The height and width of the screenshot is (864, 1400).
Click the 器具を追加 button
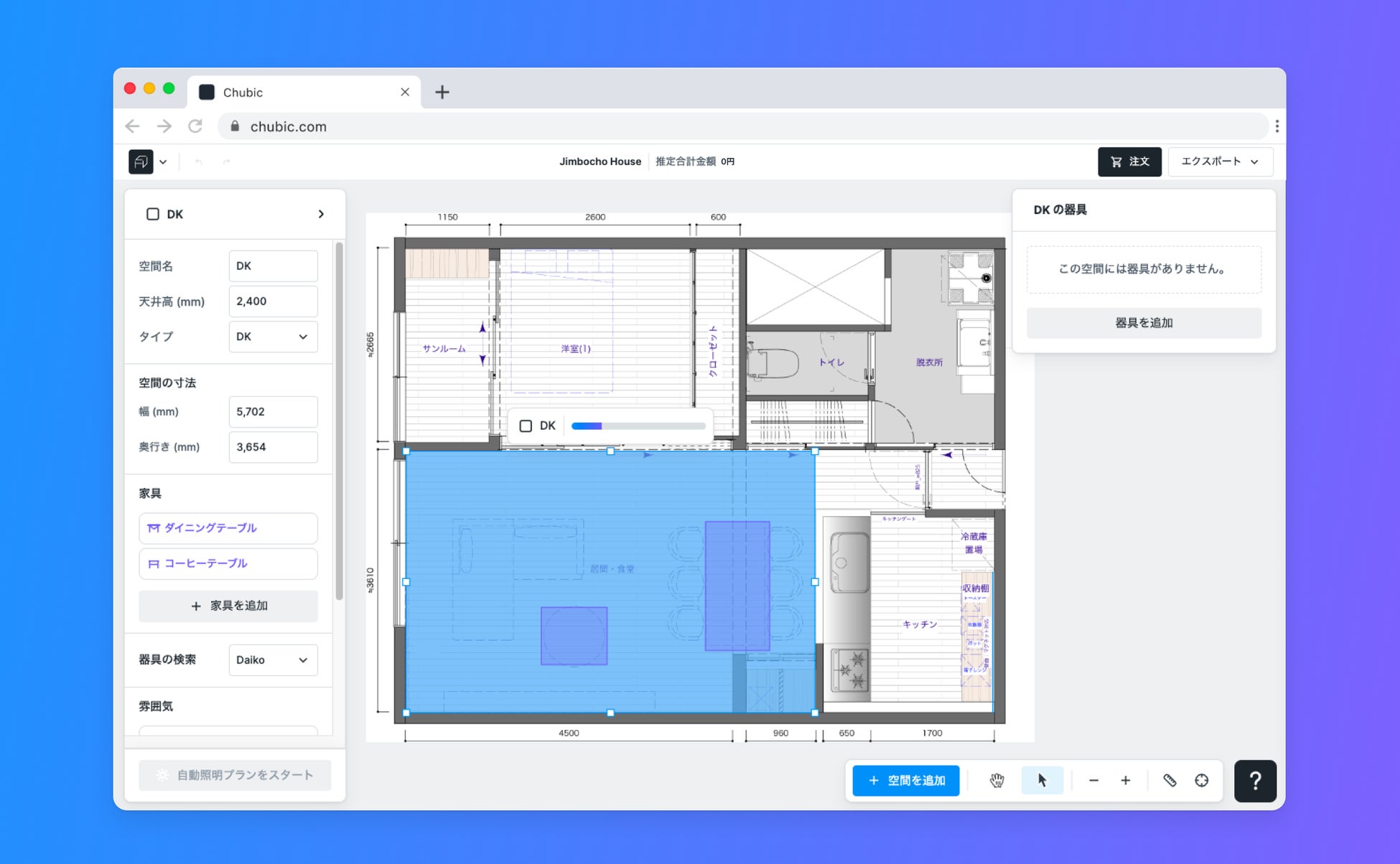pyautogui.click(x=1143, y=323)
